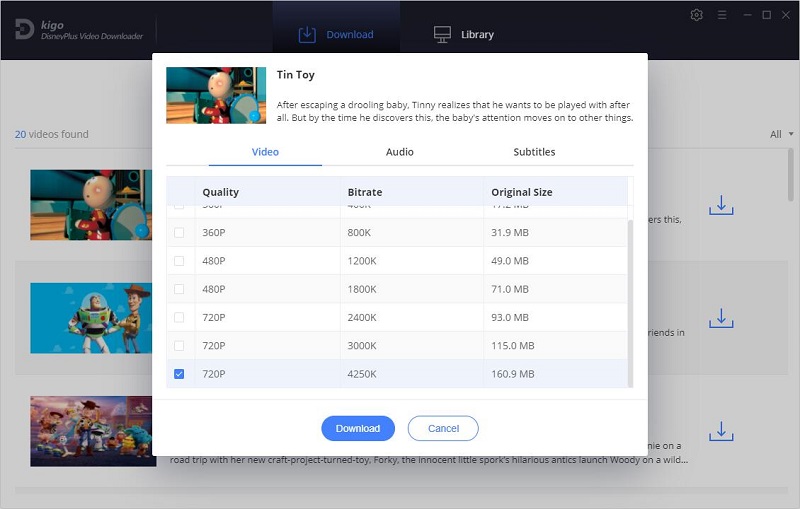Viewport: 800px width, 509px height.
Task: Click the Tin Toy list thumbnail
Action: tap(91, 205)
